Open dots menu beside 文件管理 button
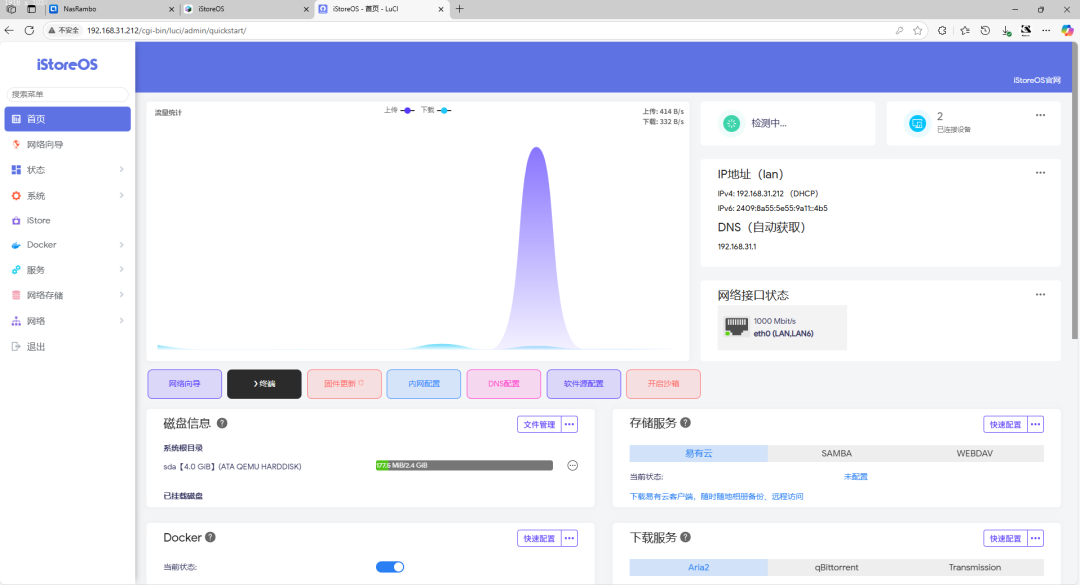Image resolution: width=1080 pixels, height=585 pixels. pyautogui.click(x=570, y=424)
